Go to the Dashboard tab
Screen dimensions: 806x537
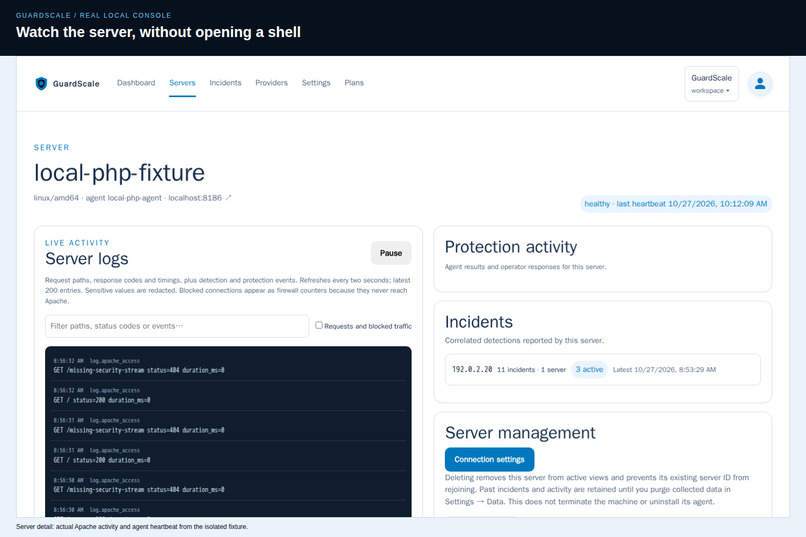[x=136, y=83]
